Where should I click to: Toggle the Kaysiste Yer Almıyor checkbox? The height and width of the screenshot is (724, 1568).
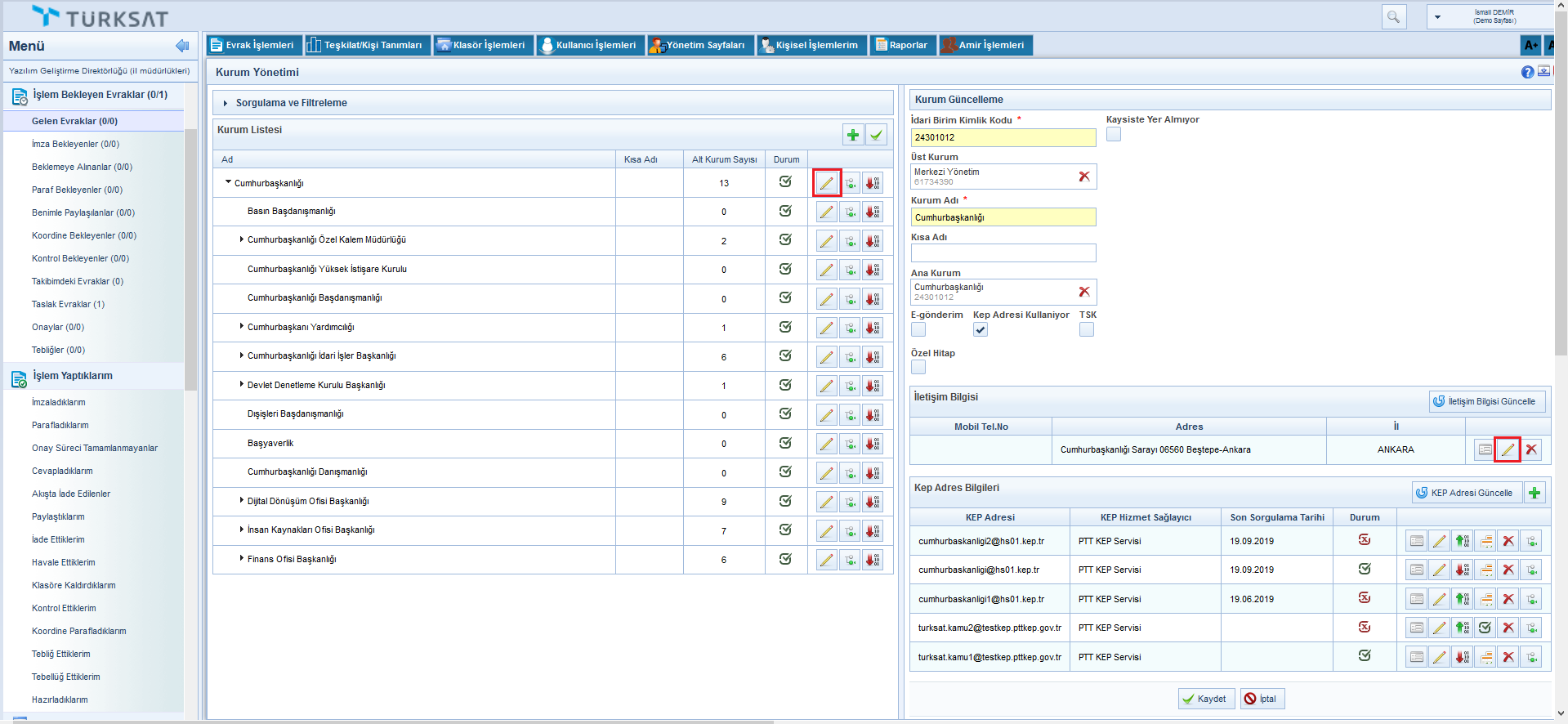pyautogui.click(x=1114, y=134)
